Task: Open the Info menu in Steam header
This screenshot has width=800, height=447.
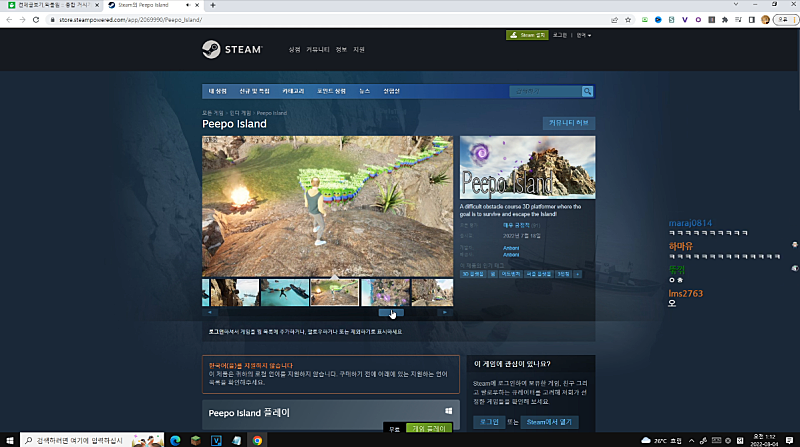Action: tap(341, 49)
